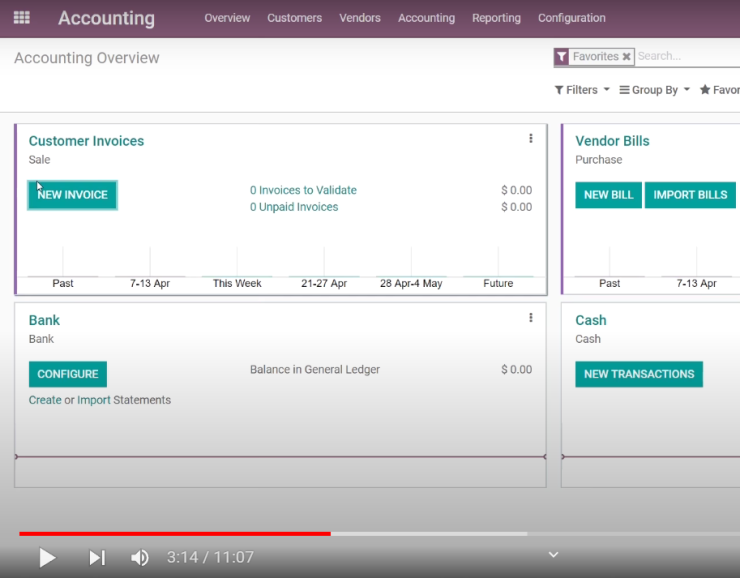Open the 0 Unpaid Invoices link
Viewport: 740px width, 578px height.
[x=294, y=207]
